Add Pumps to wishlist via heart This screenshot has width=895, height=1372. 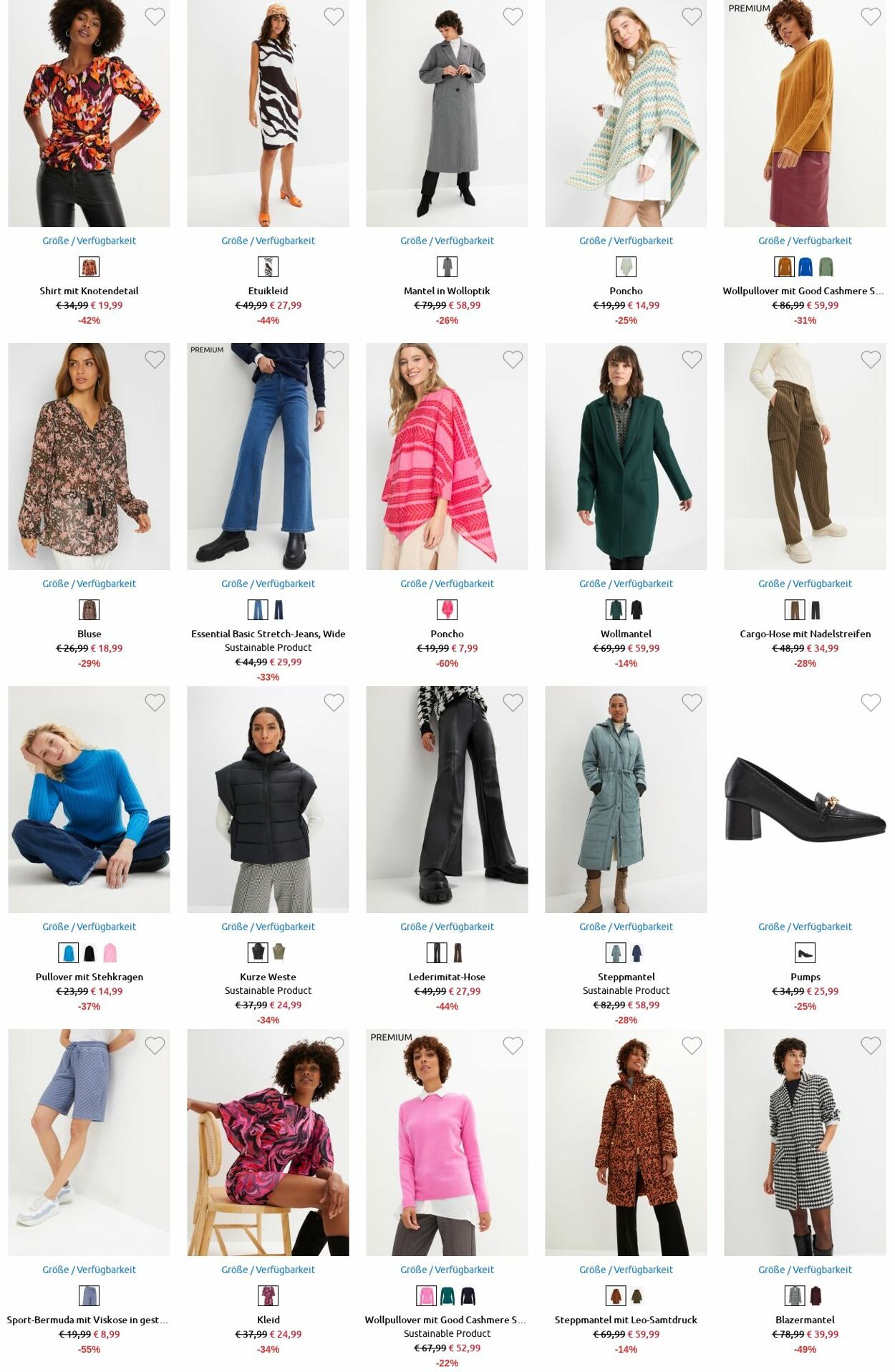871,702
